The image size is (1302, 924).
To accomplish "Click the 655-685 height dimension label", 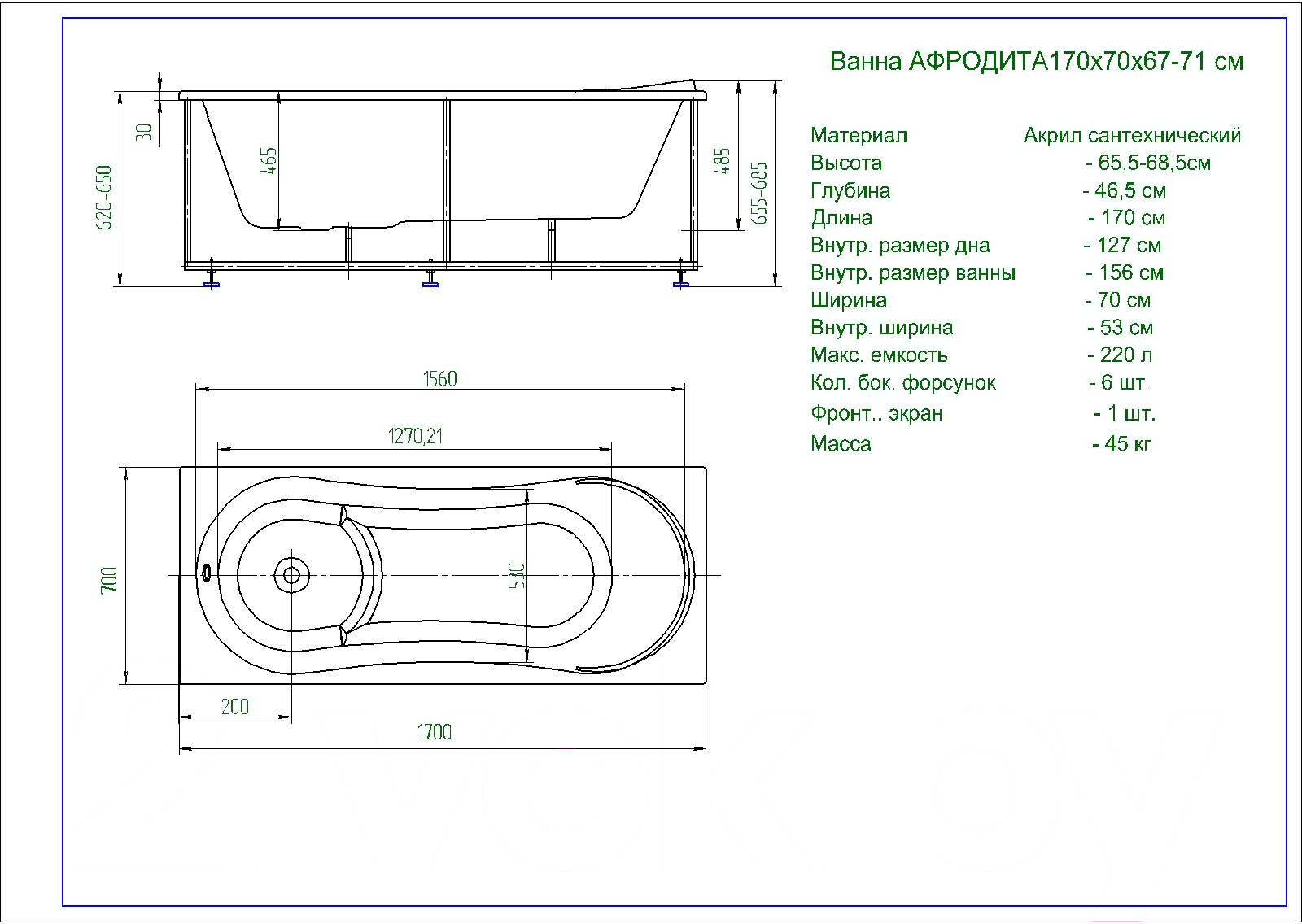I will [758, 193].
